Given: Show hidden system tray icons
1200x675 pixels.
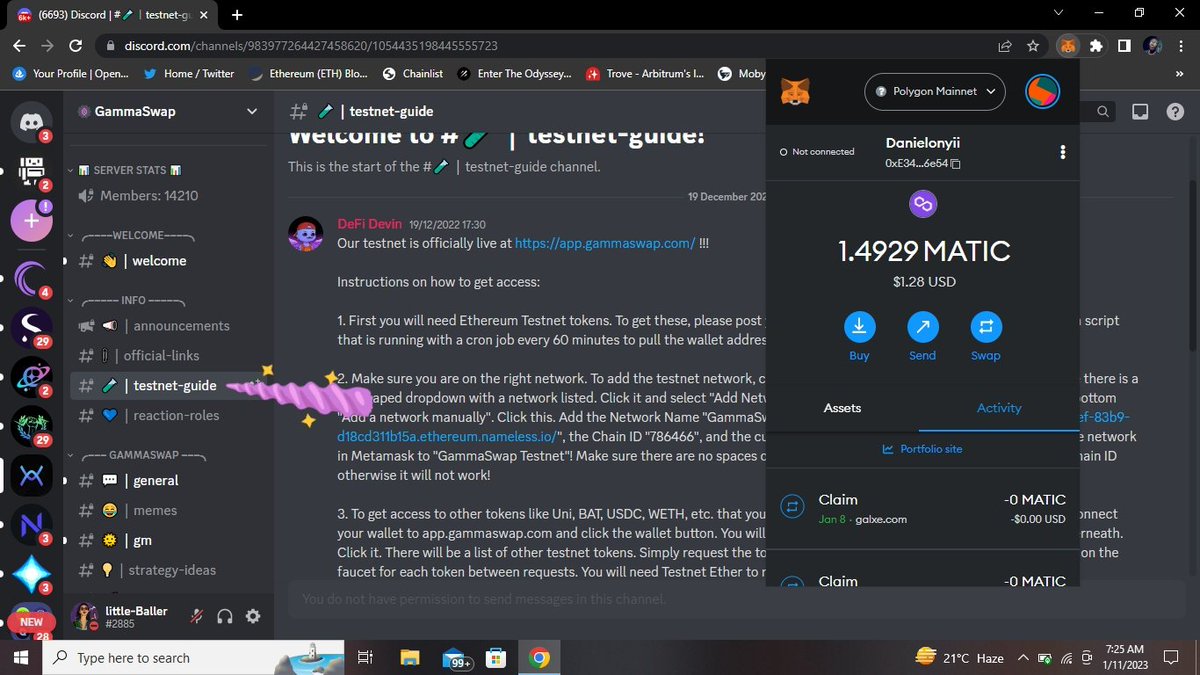Looking at the screenshot, I should coord(1023,658).
